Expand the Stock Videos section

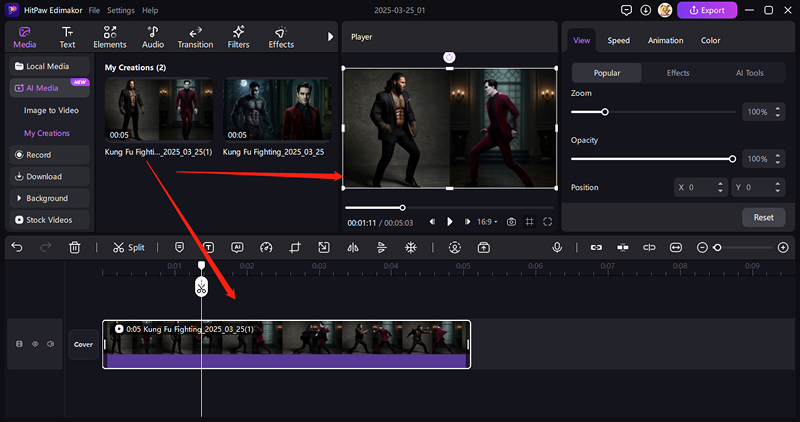[49, 220]
